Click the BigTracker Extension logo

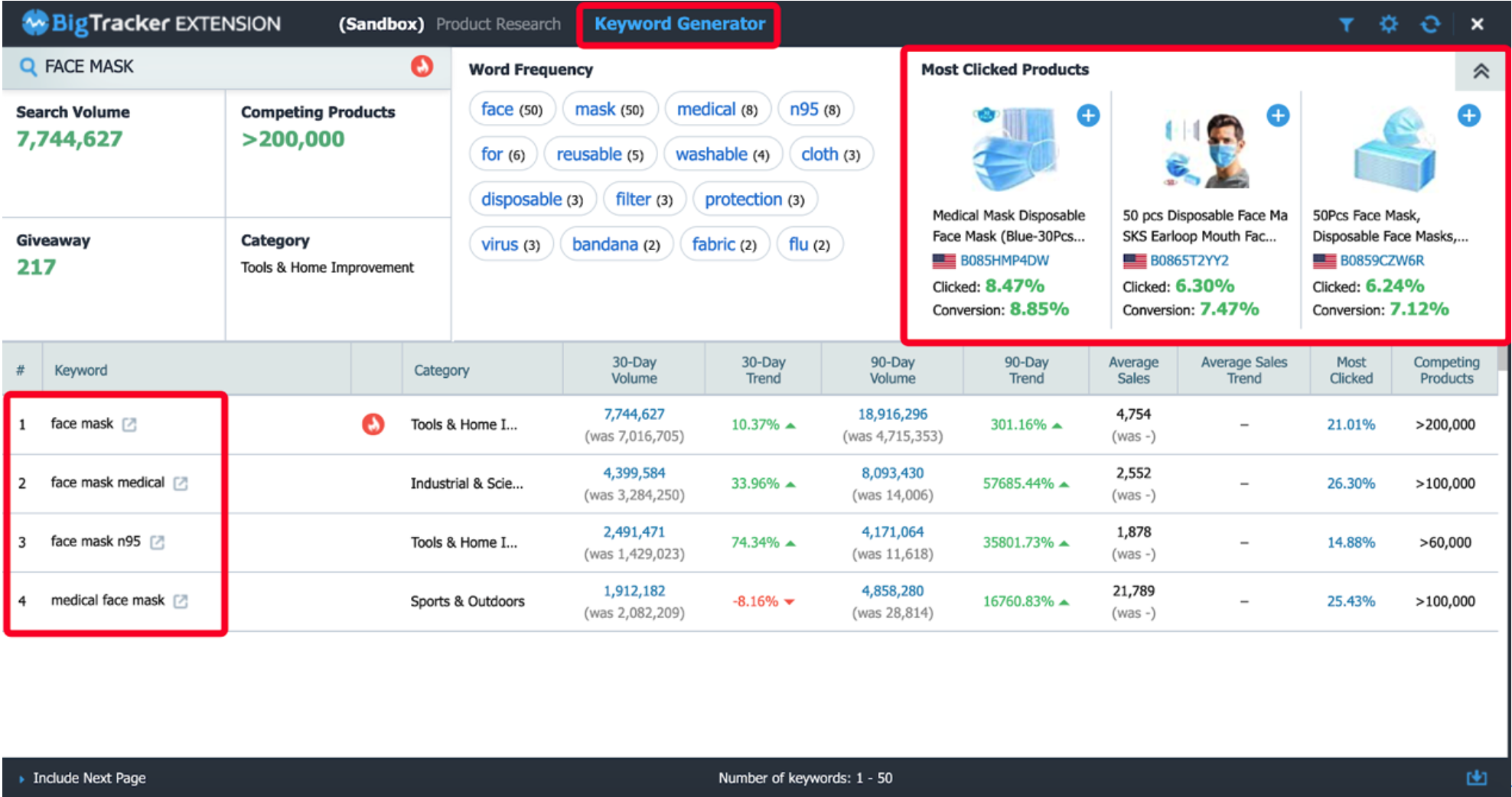pyautogui.click(x=152, y=24)
